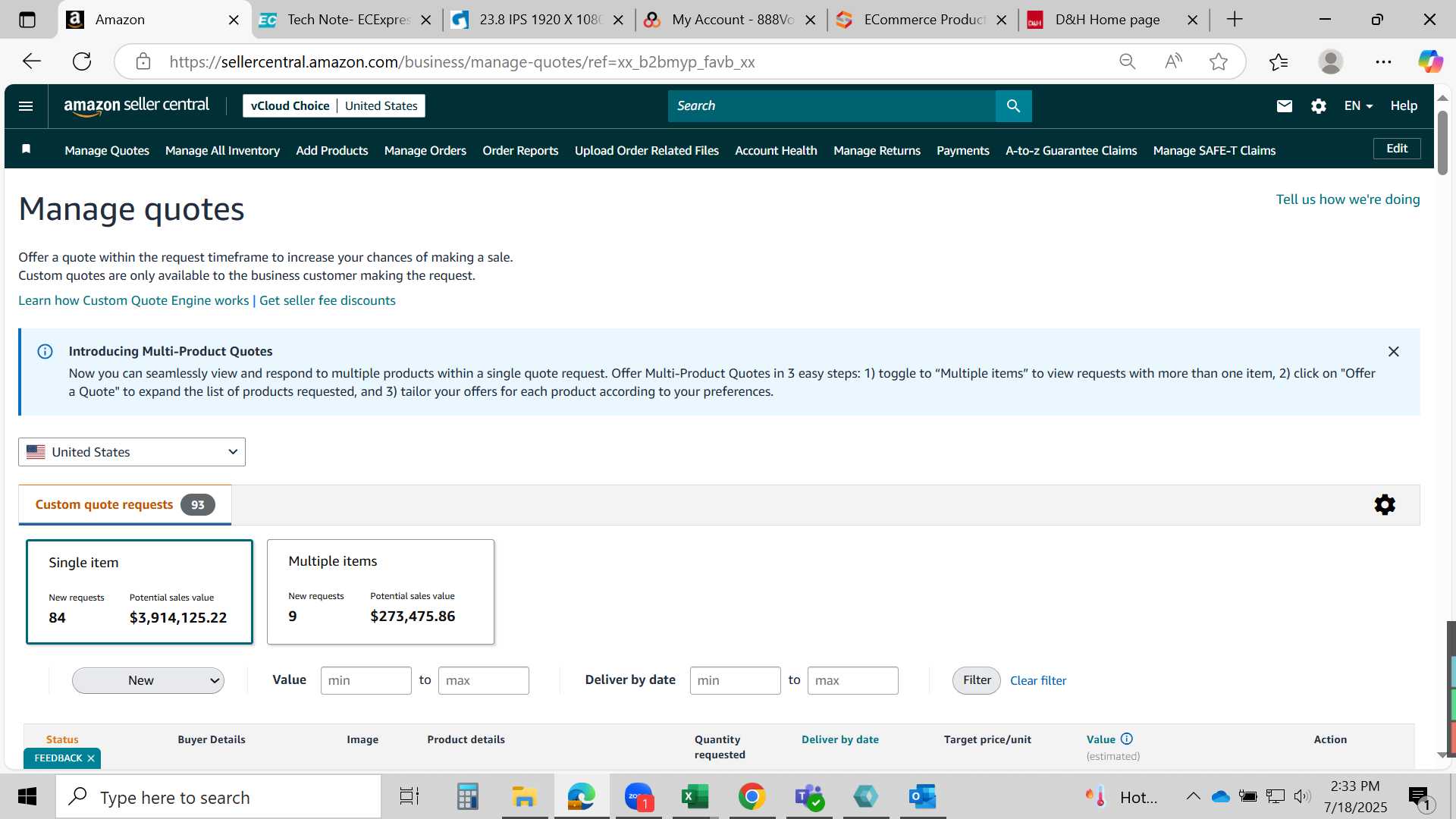Click the Seller Central Search box
The height and width of the screenshot is (819, 1456).
tap(831, 106)
